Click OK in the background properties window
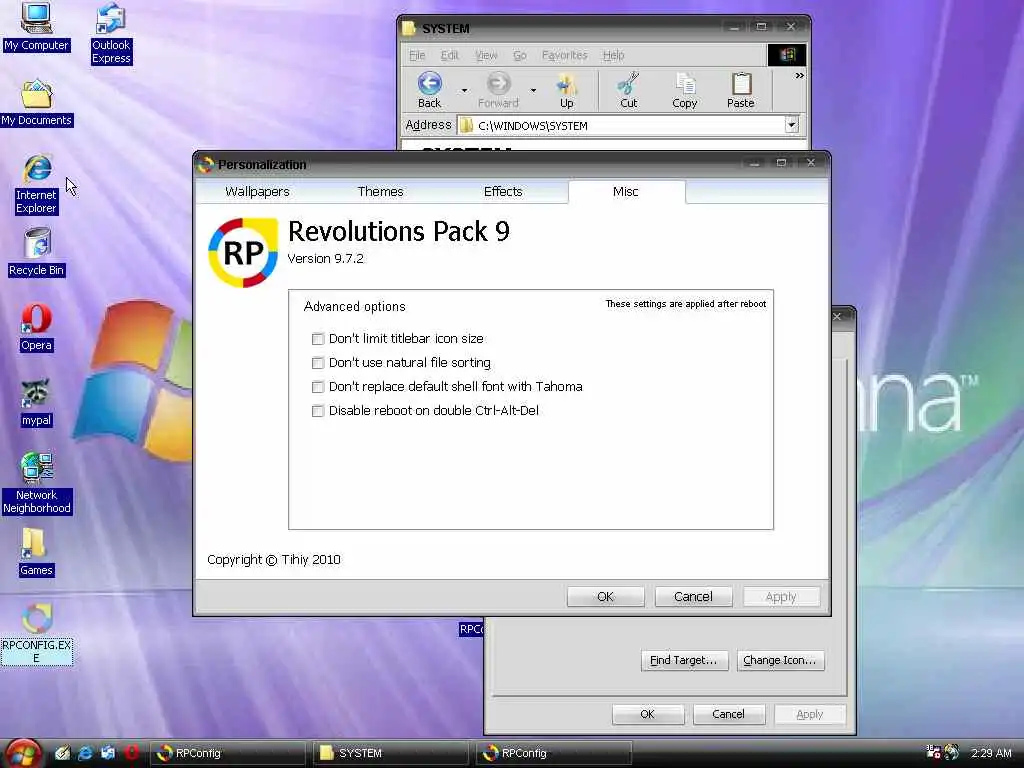The height and width of the screenshot is (768, 1024). 647,714
